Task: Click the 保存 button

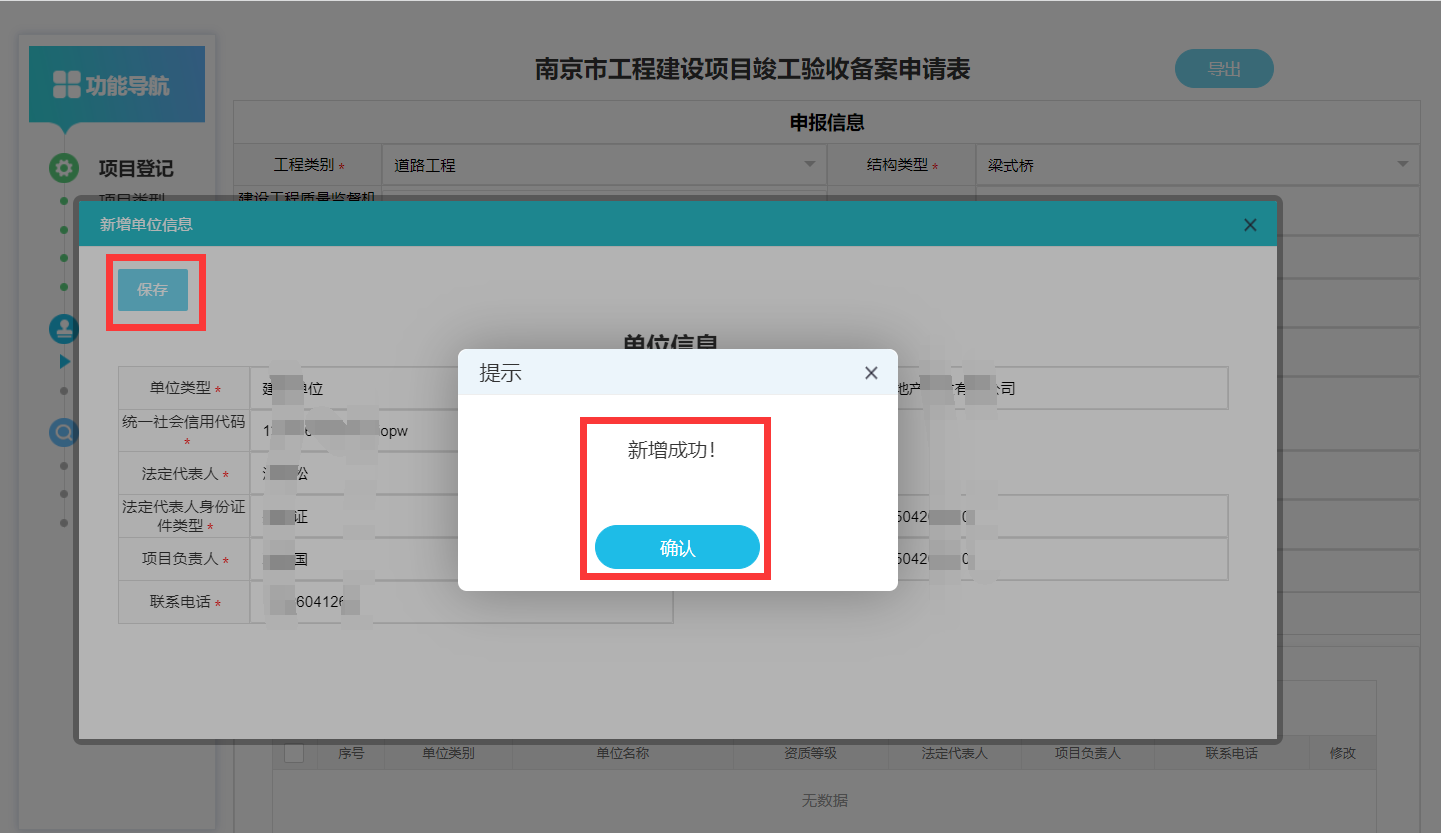Action: (x=153, y=290)
